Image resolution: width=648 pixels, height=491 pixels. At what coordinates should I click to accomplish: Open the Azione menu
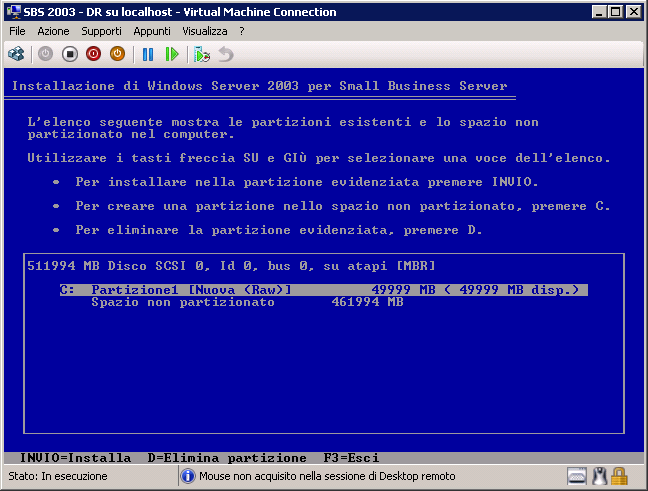coord(53,31)
